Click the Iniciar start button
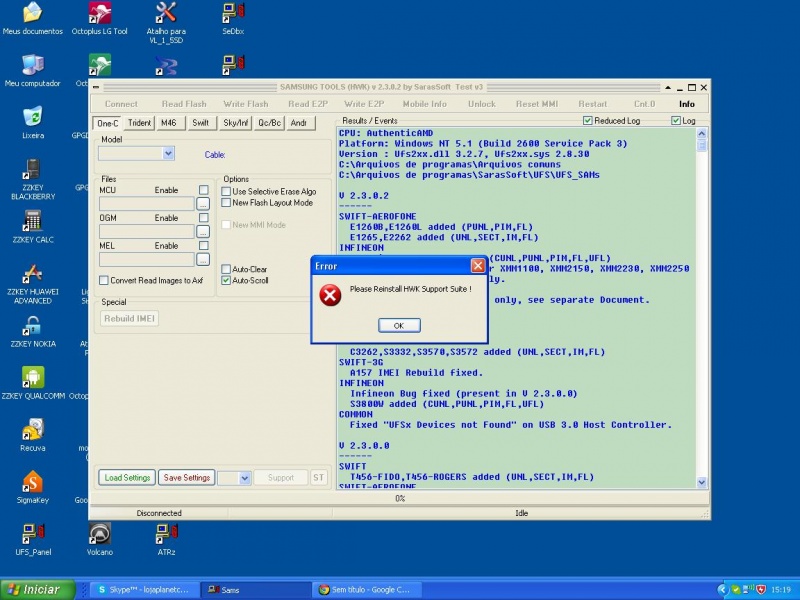800x600 pixels. pos(38,590)
